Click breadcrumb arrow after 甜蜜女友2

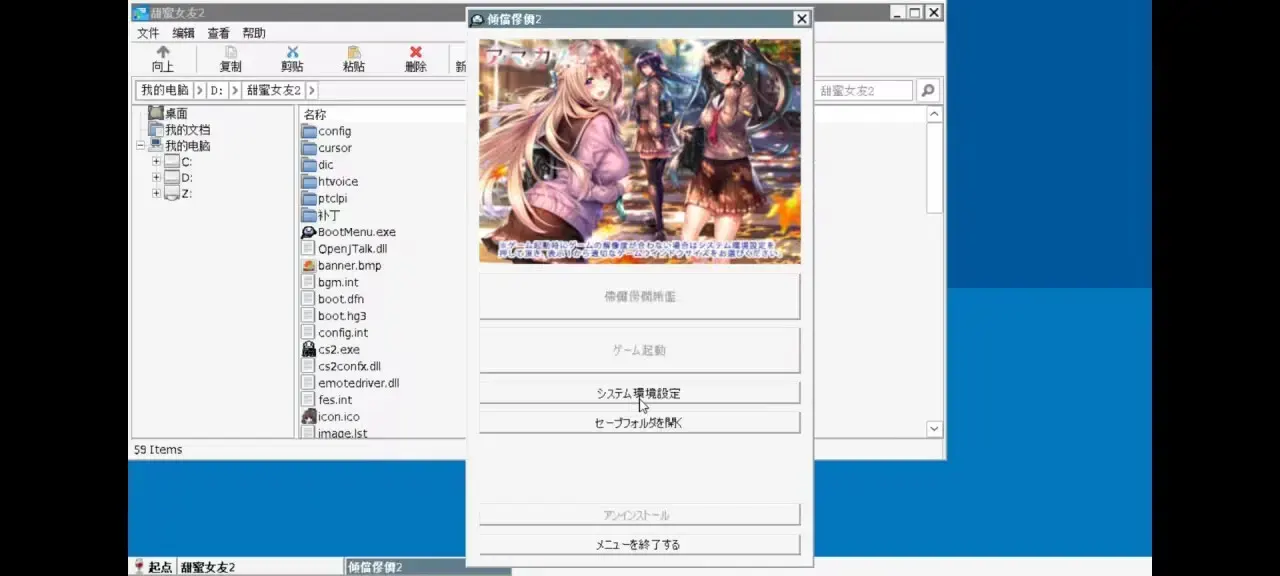click(x=312, y=91)
